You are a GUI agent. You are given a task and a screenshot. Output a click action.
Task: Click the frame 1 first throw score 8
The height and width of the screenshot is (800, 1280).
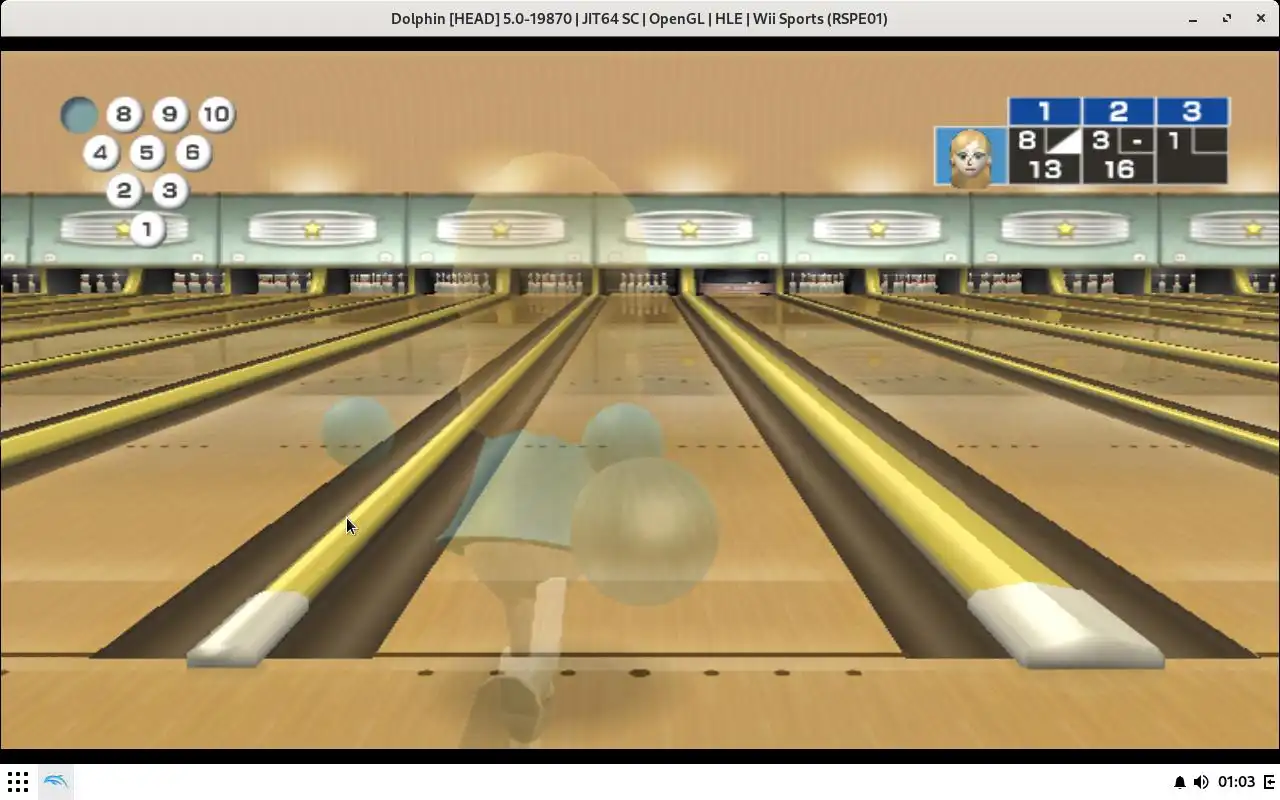(x=1027, y=140)
